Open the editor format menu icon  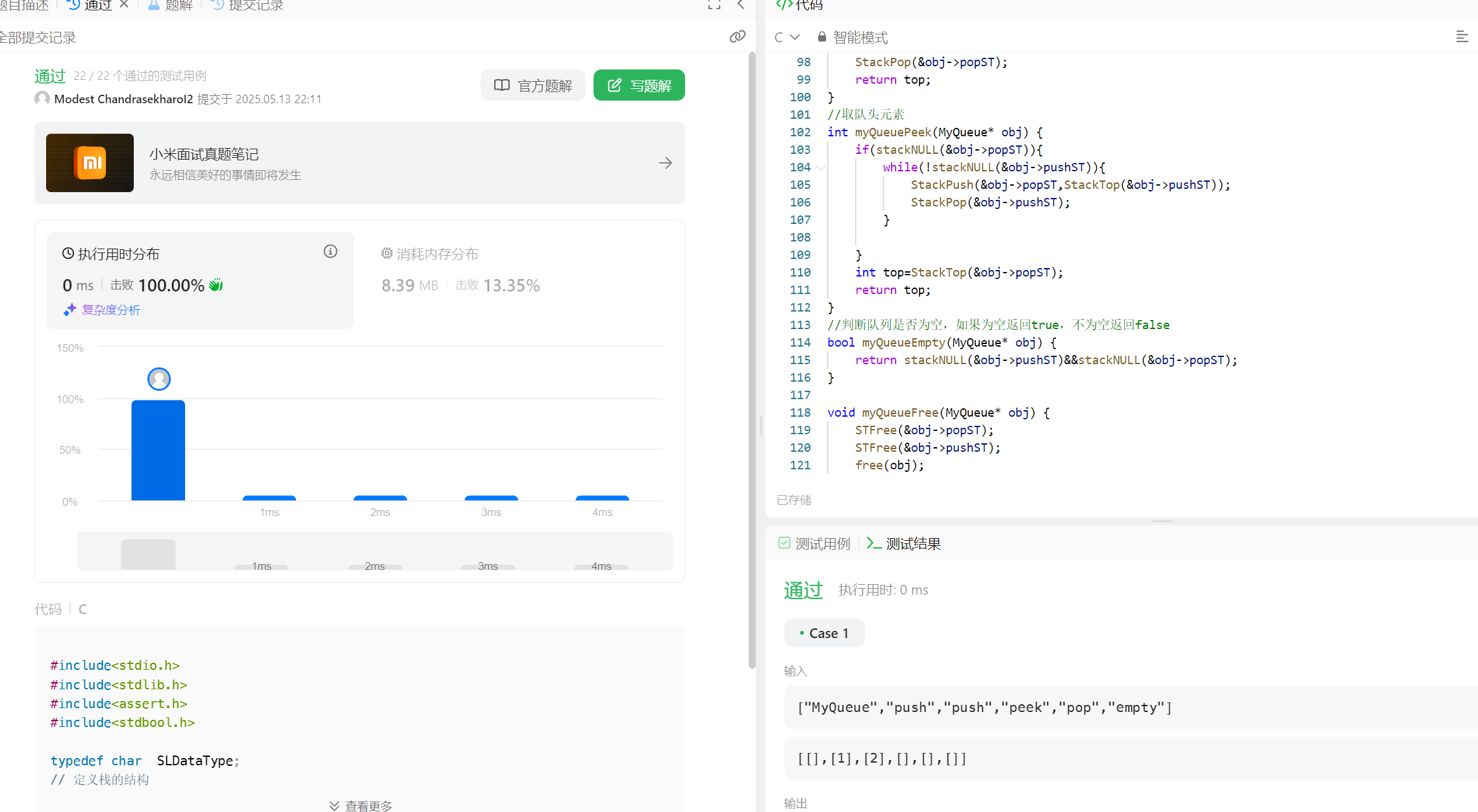coord(1462,37)
